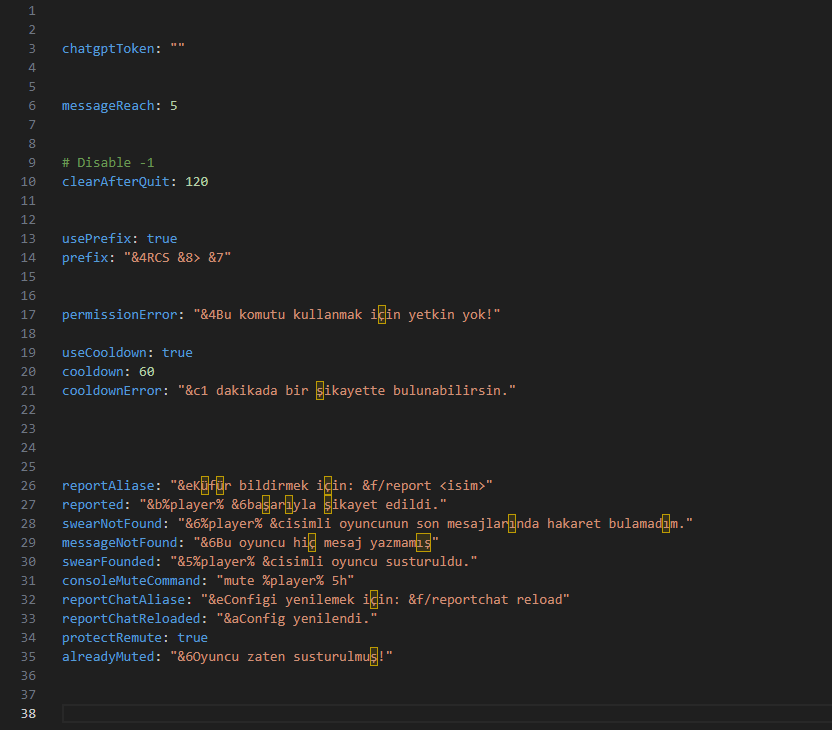Click the consoleMuteCommand key

[131, 581]
